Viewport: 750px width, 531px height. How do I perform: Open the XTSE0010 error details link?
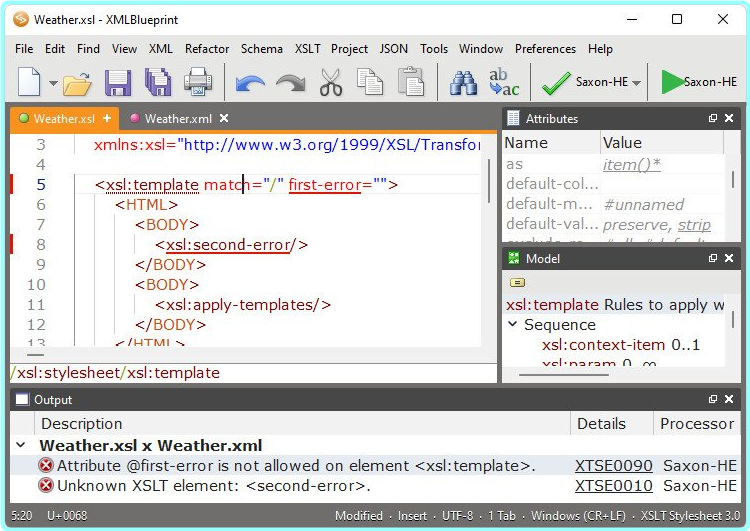pyautogui.click(x=613, y=486)
